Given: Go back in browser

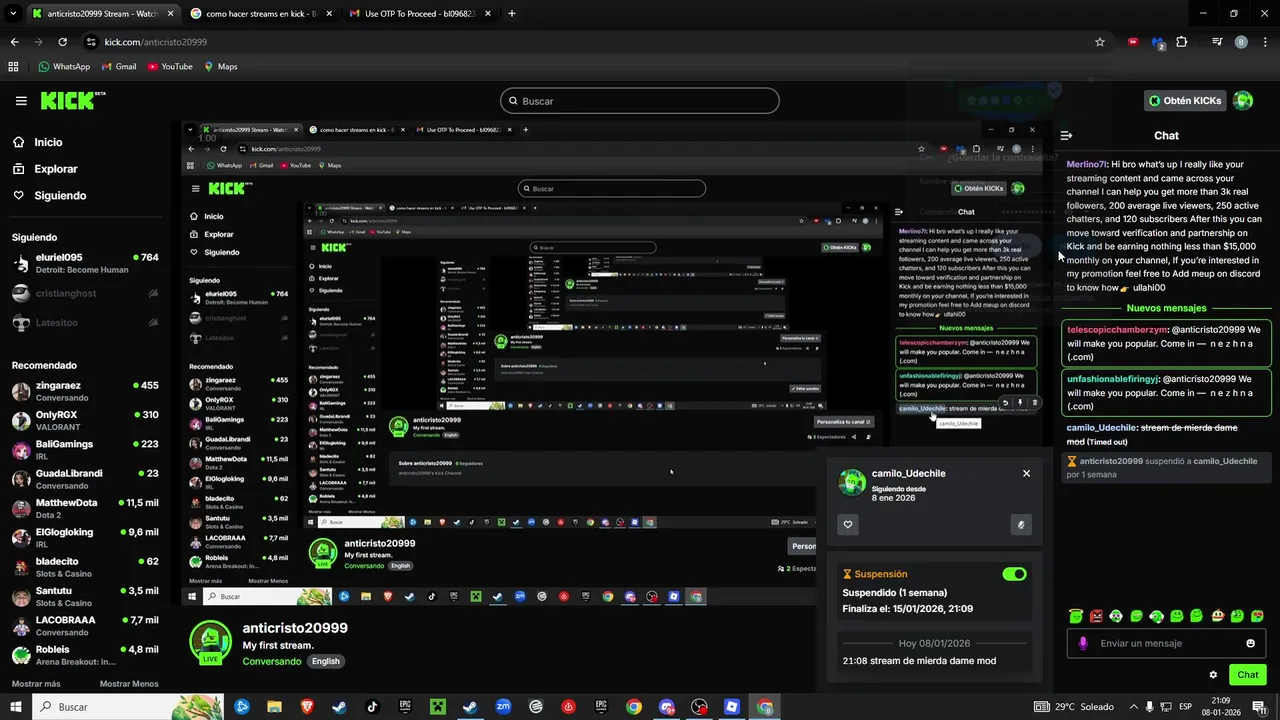Looking at the screenshot, I should pos(14,42).
